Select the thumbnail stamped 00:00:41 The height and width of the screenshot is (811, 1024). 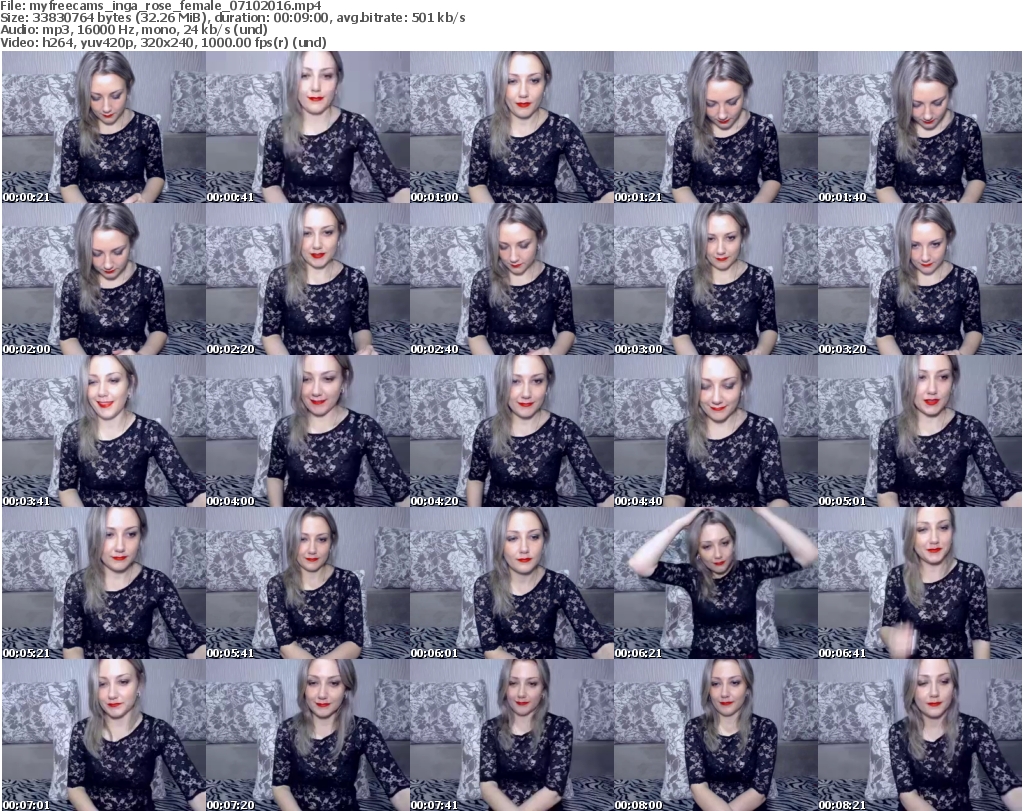point(308,127)
